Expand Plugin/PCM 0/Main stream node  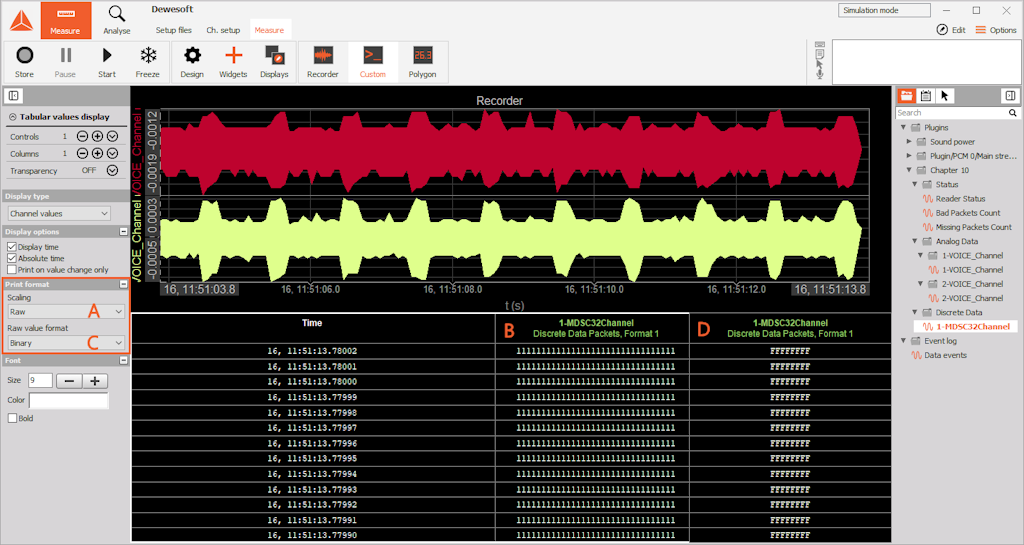[x=909, y=156]
